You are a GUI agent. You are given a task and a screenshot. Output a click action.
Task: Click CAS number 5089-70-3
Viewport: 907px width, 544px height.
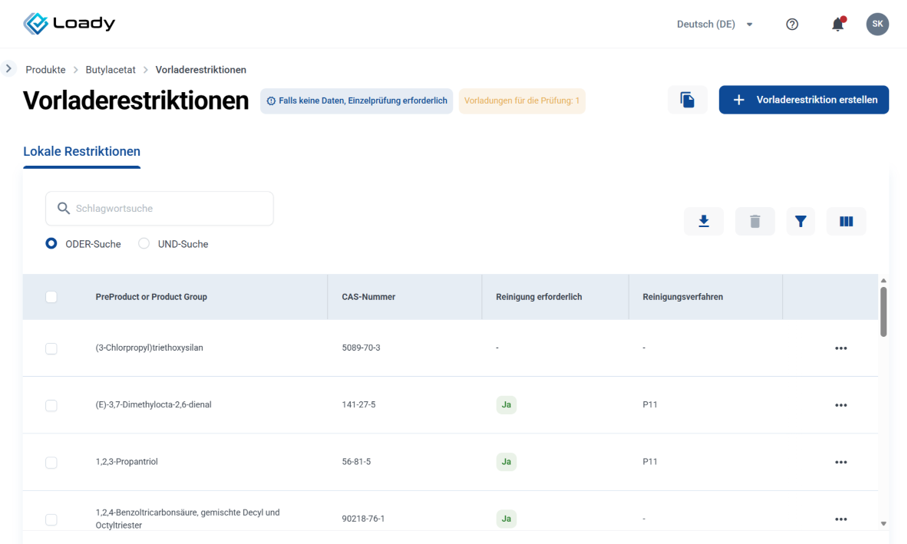coord(361,348)
